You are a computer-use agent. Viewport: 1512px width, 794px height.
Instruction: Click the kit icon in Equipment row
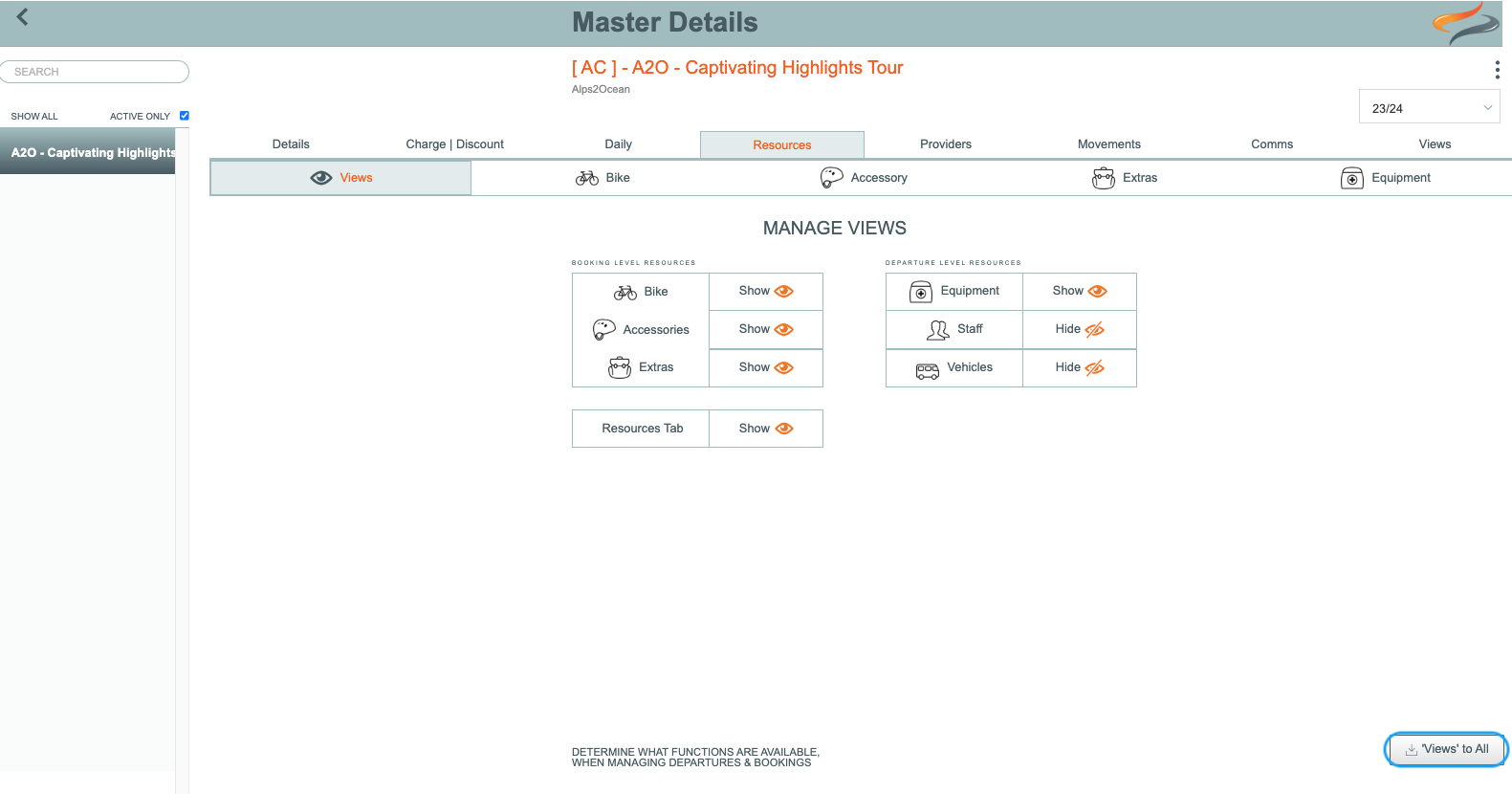pos(921,292)
